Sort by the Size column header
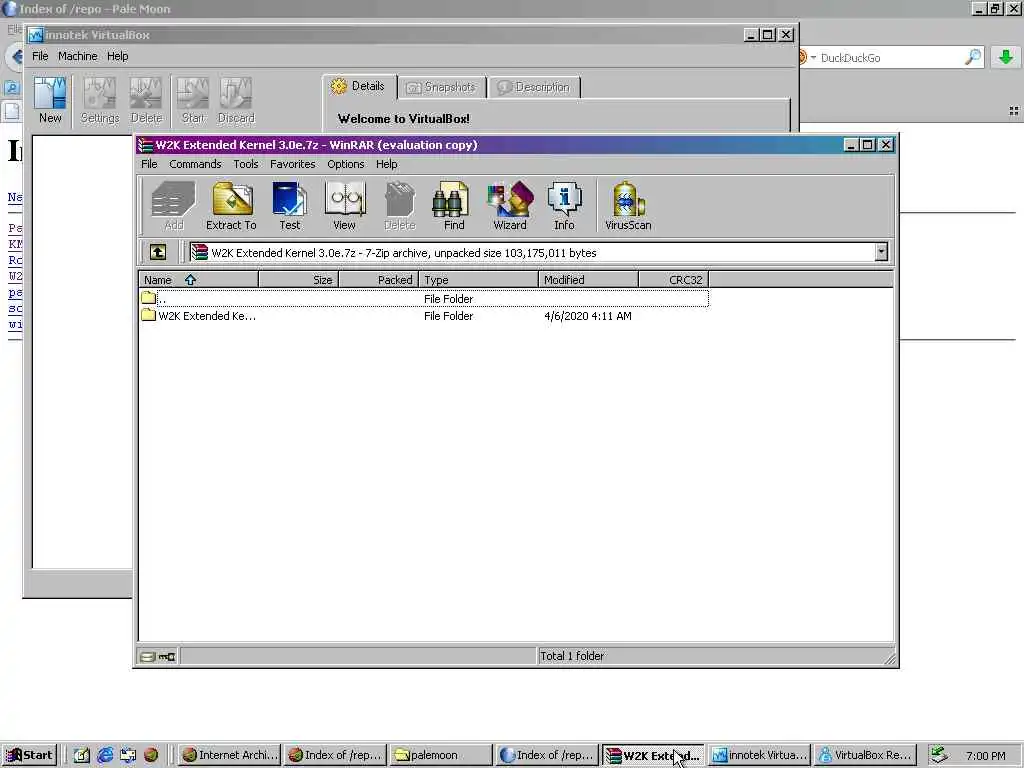This screenshot has width=1024, height=768. pyautogui.click(x=298, y=280)
